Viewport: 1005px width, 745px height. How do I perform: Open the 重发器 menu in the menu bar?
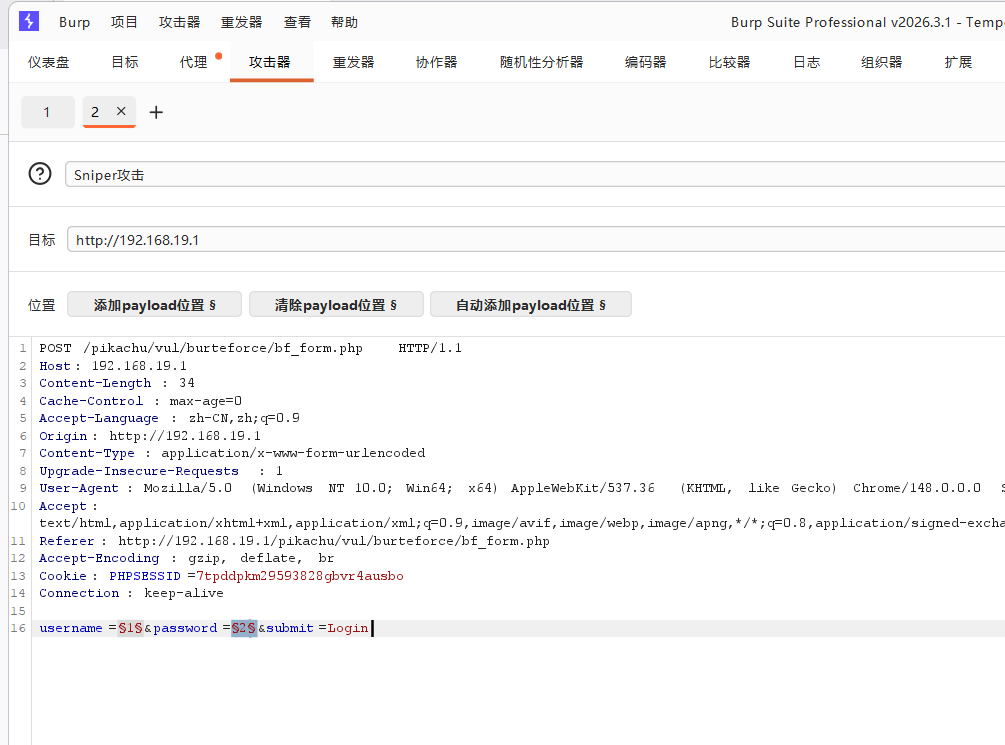pyautogui.click(x=242, y=22)
